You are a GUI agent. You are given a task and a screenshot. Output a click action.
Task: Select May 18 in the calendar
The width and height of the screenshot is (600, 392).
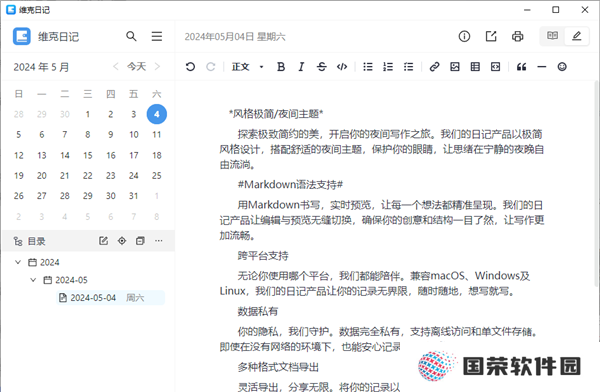[157, 155]
